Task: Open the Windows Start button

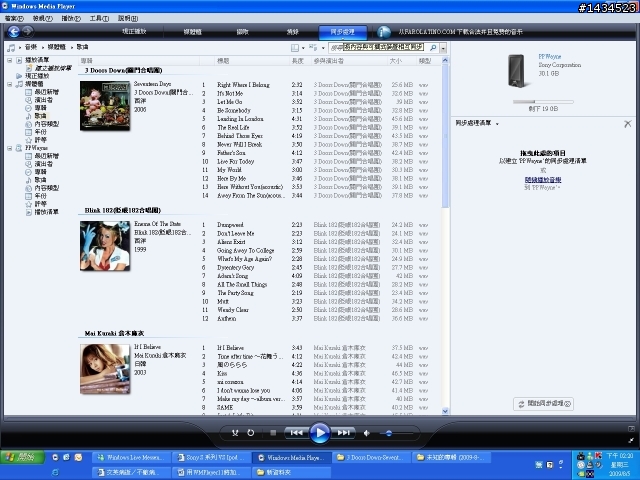Action: pos(22,457)
